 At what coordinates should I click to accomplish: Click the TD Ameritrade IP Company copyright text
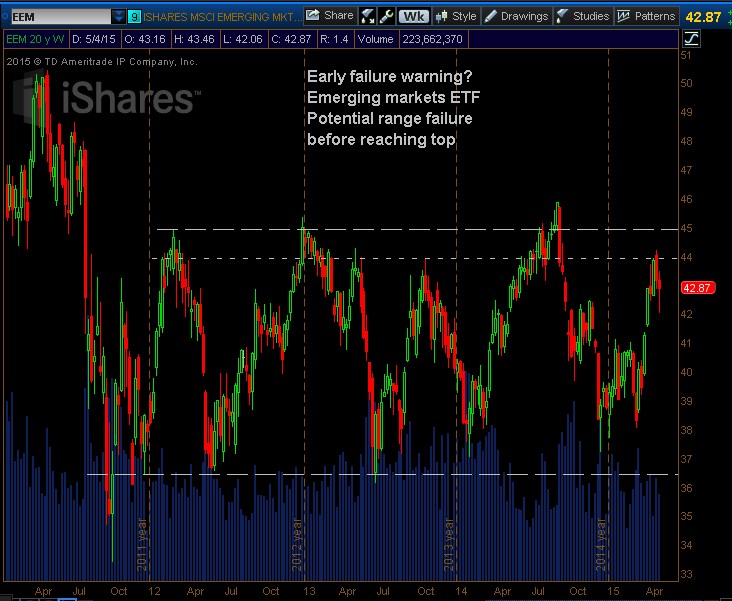[x=102, y=62]
